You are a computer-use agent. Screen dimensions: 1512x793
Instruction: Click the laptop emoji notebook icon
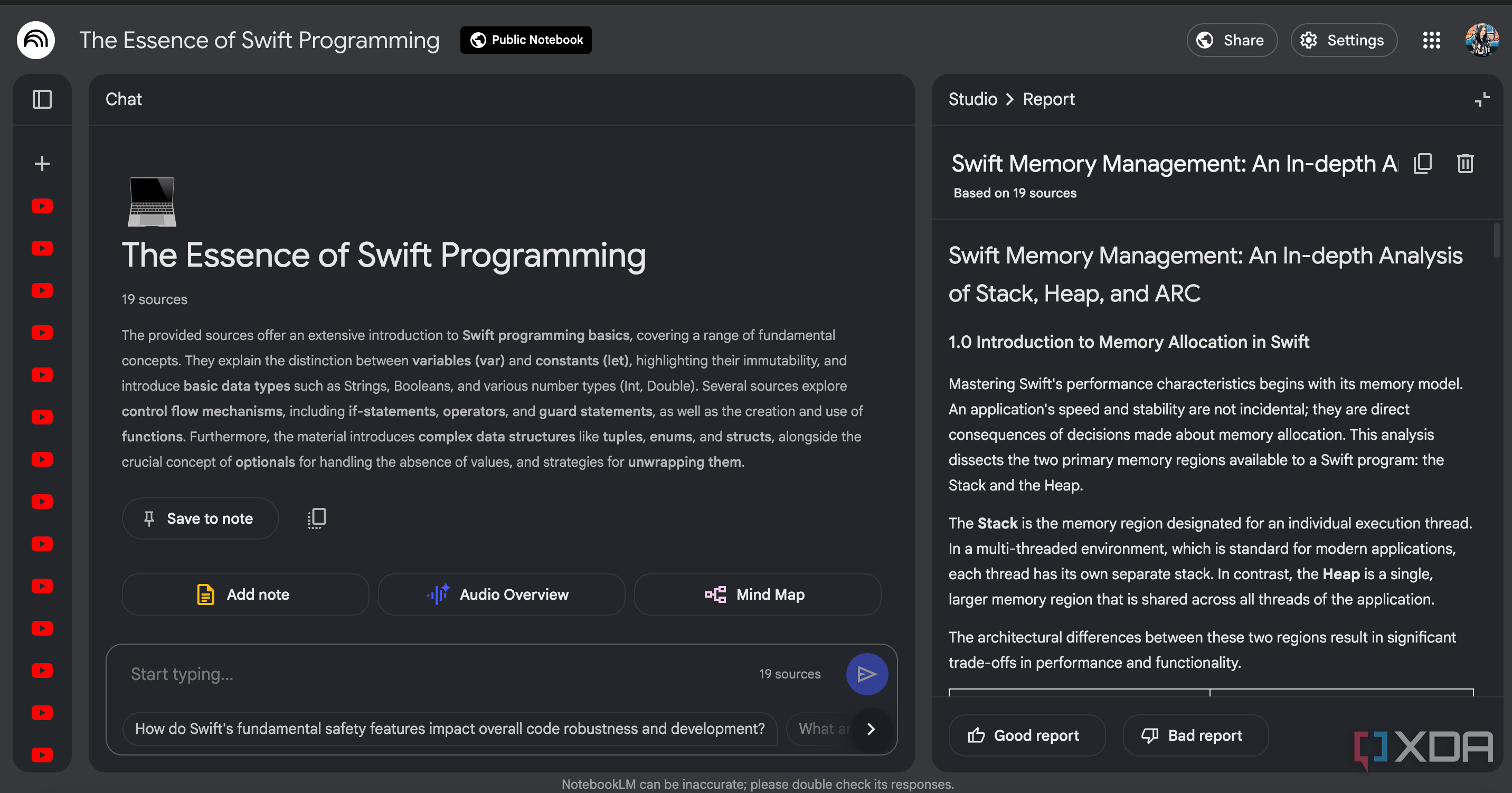tap(152, 202)
